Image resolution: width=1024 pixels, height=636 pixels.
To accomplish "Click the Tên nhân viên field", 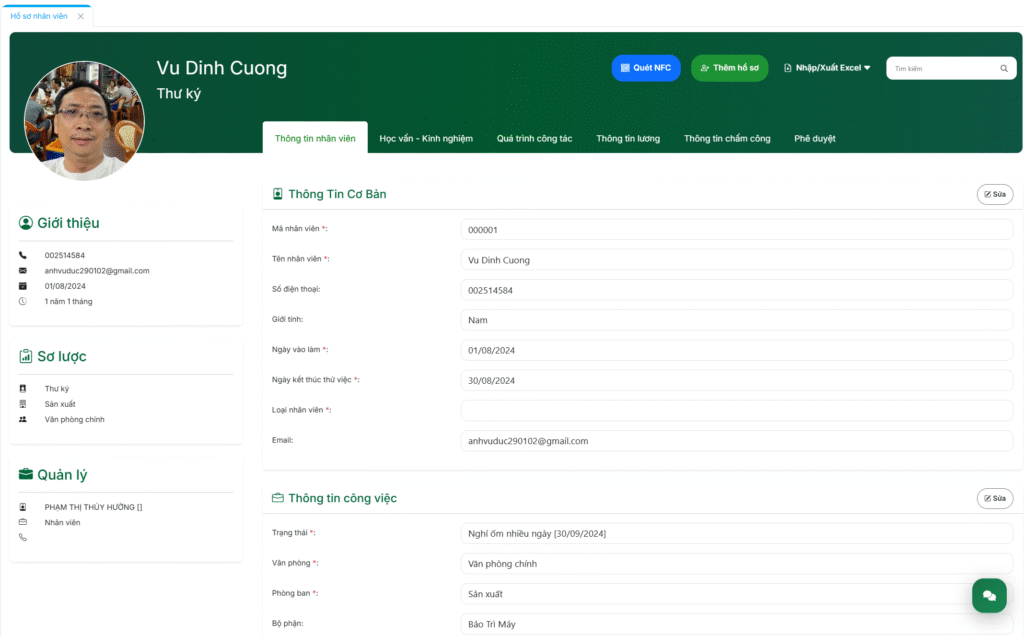I will (737, 260).
